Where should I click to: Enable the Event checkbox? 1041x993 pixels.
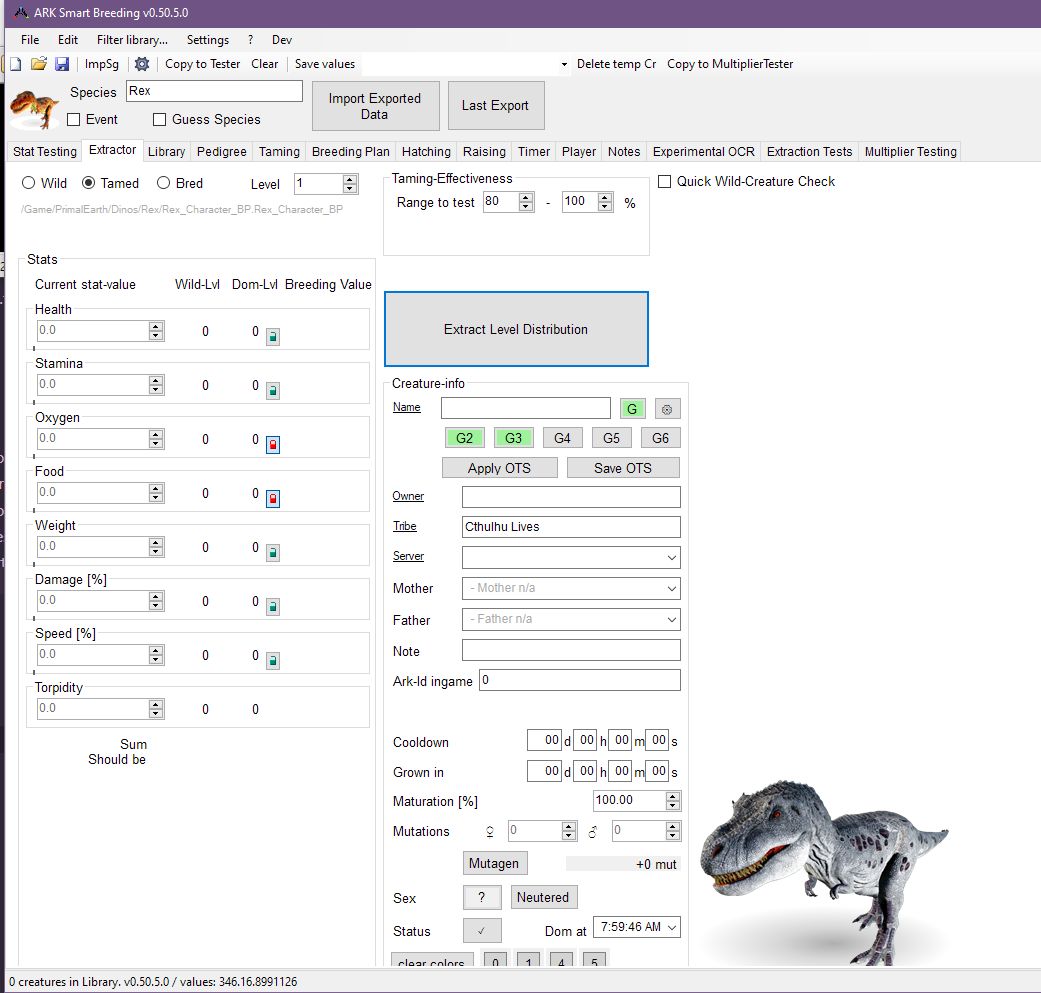[x=74, y=119]
